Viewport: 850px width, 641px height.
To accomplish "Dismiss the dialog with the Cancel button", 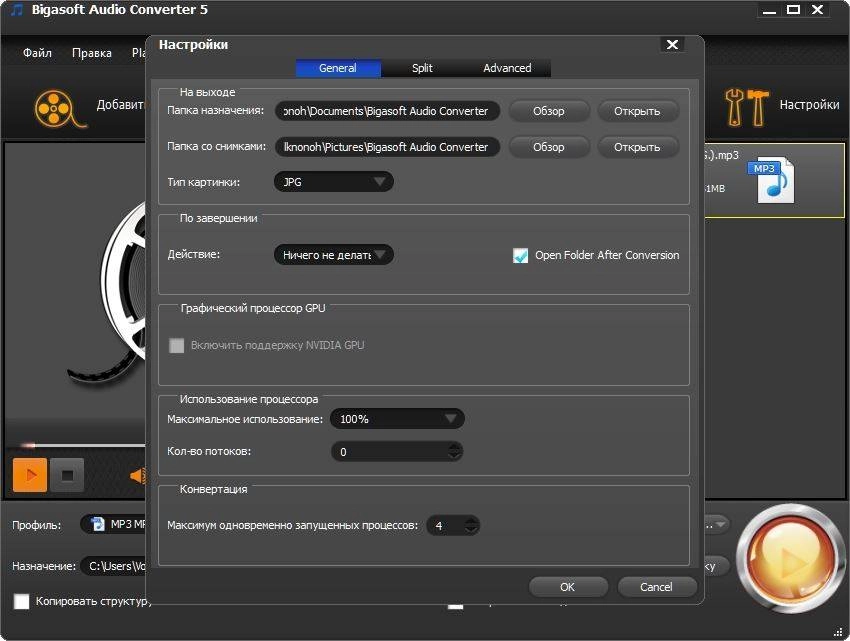I will pyautogui.click(x=656, y=587).
